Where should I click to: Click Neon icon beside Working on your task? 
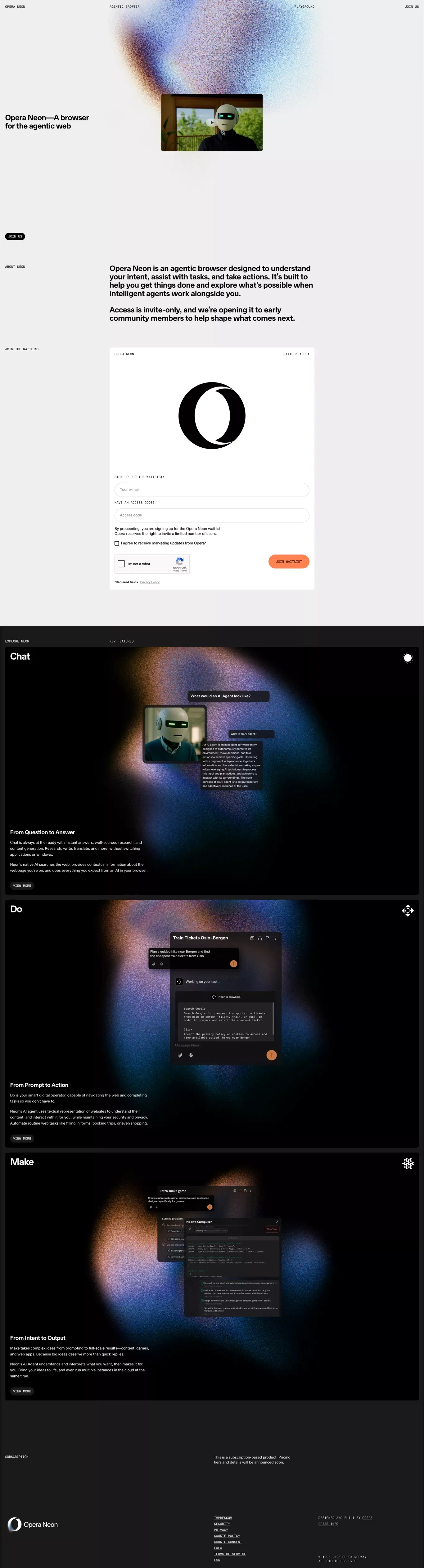tap(179, 981)
